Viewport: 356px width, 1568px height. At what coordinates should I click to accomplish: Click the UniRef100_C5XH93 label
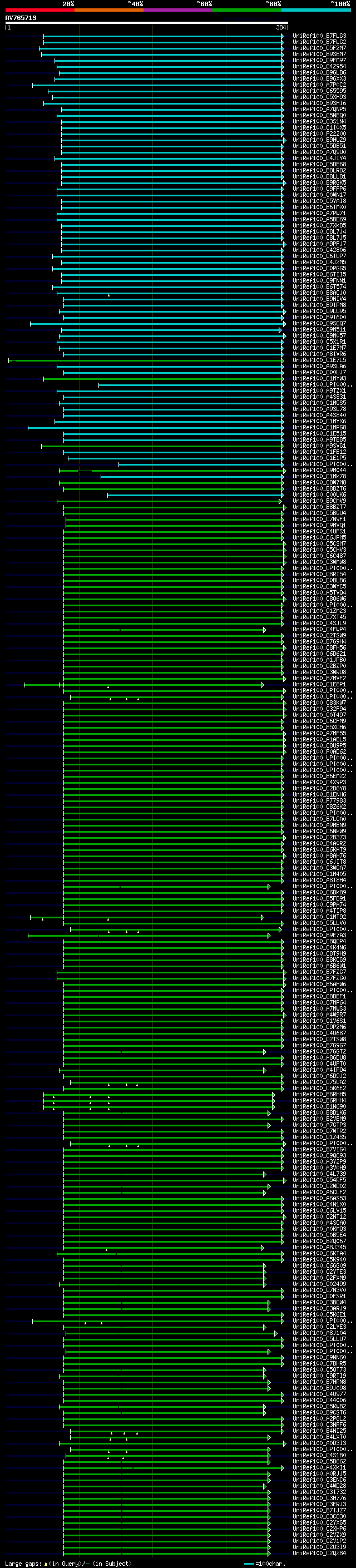[319, 97]
